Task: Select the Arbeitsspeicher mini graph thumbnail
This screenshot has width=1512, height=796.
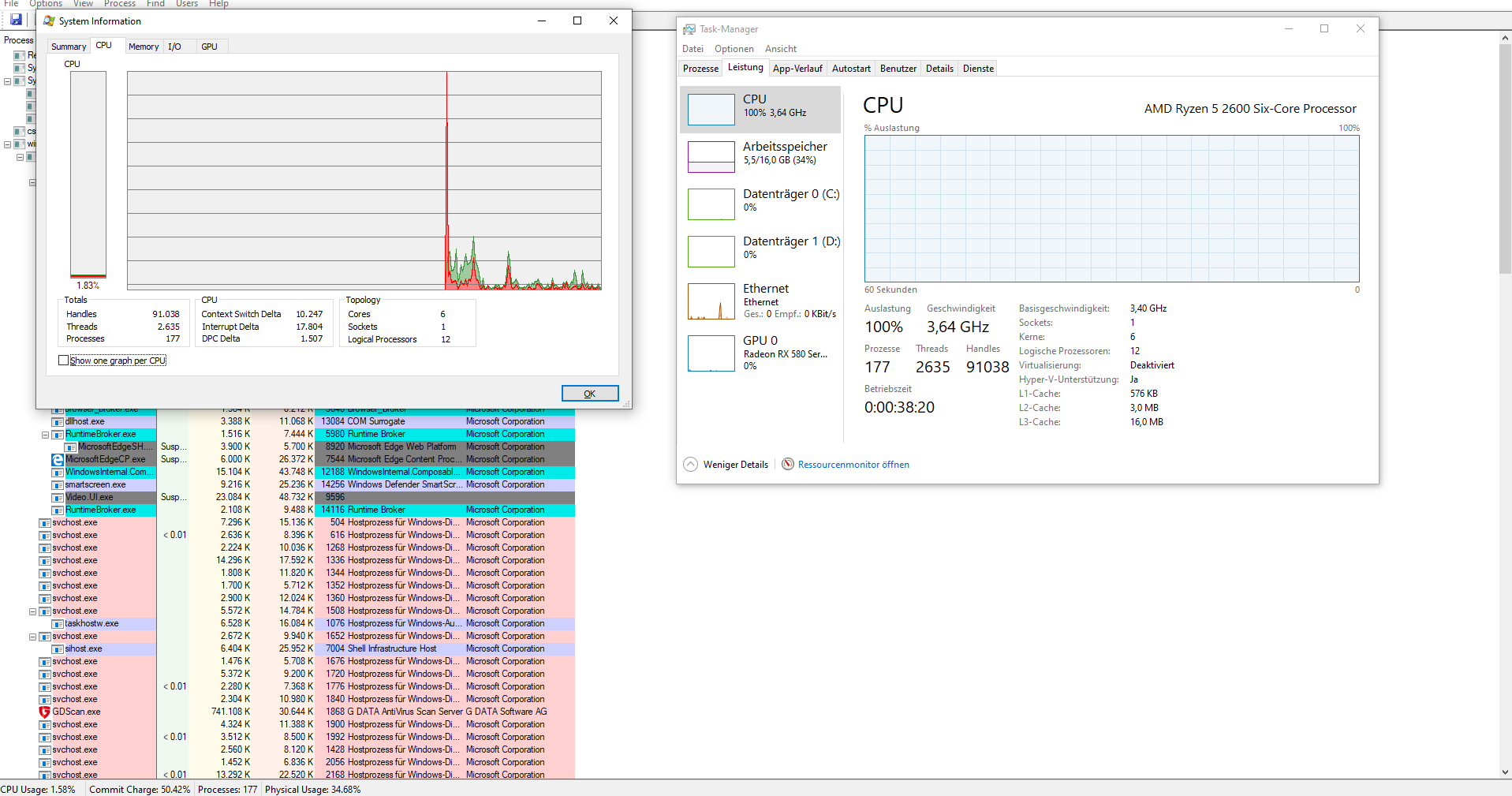Action: [x=711, y=157]
